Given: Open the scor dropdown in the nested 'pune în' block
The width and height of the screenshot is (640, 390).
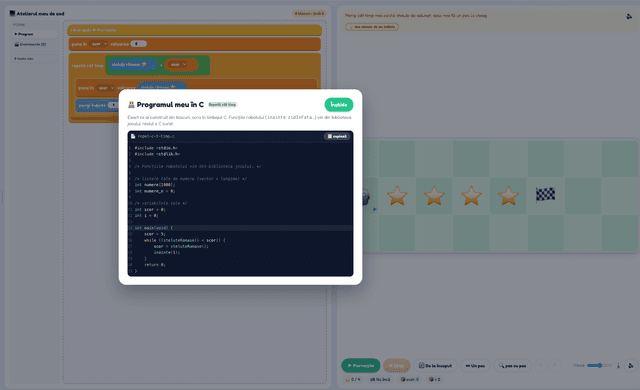Looking at the screenshot, I should (x=106, y=88).
